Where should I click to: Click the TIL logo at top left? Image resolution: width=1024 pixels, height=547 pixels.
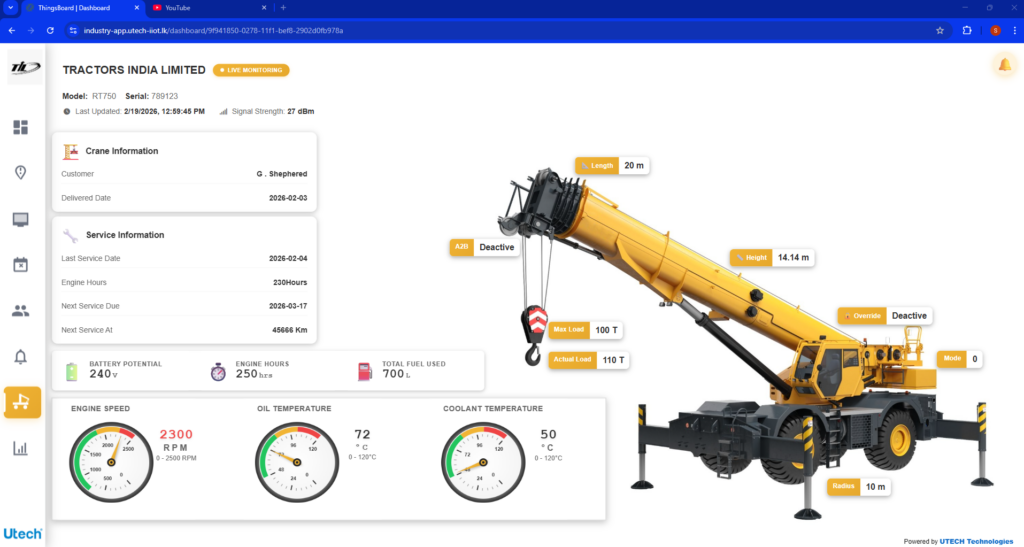[25, 67]
